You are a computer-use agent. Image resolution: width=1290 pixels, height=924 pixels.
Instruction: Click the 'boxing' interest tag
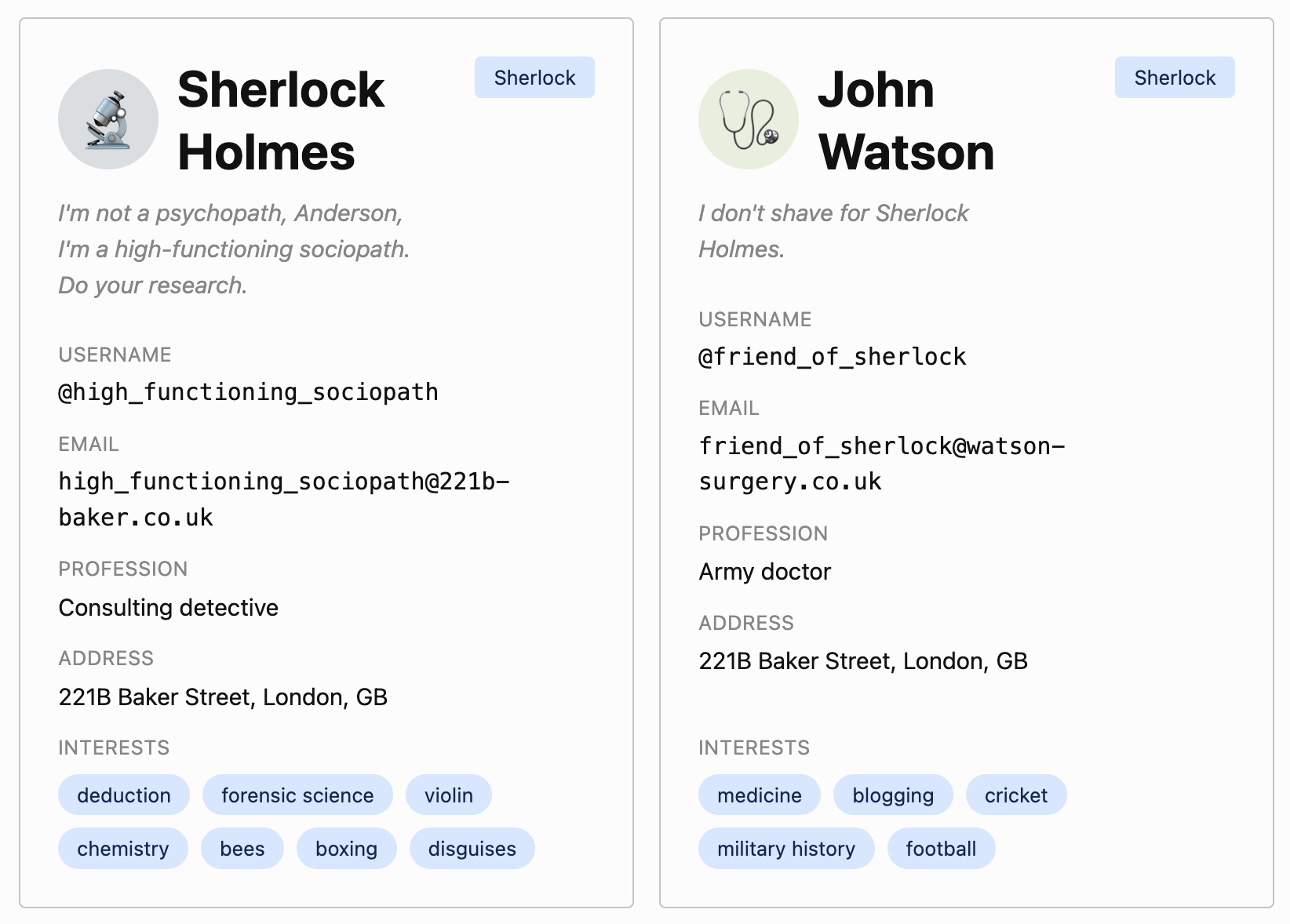pos(347,849)
